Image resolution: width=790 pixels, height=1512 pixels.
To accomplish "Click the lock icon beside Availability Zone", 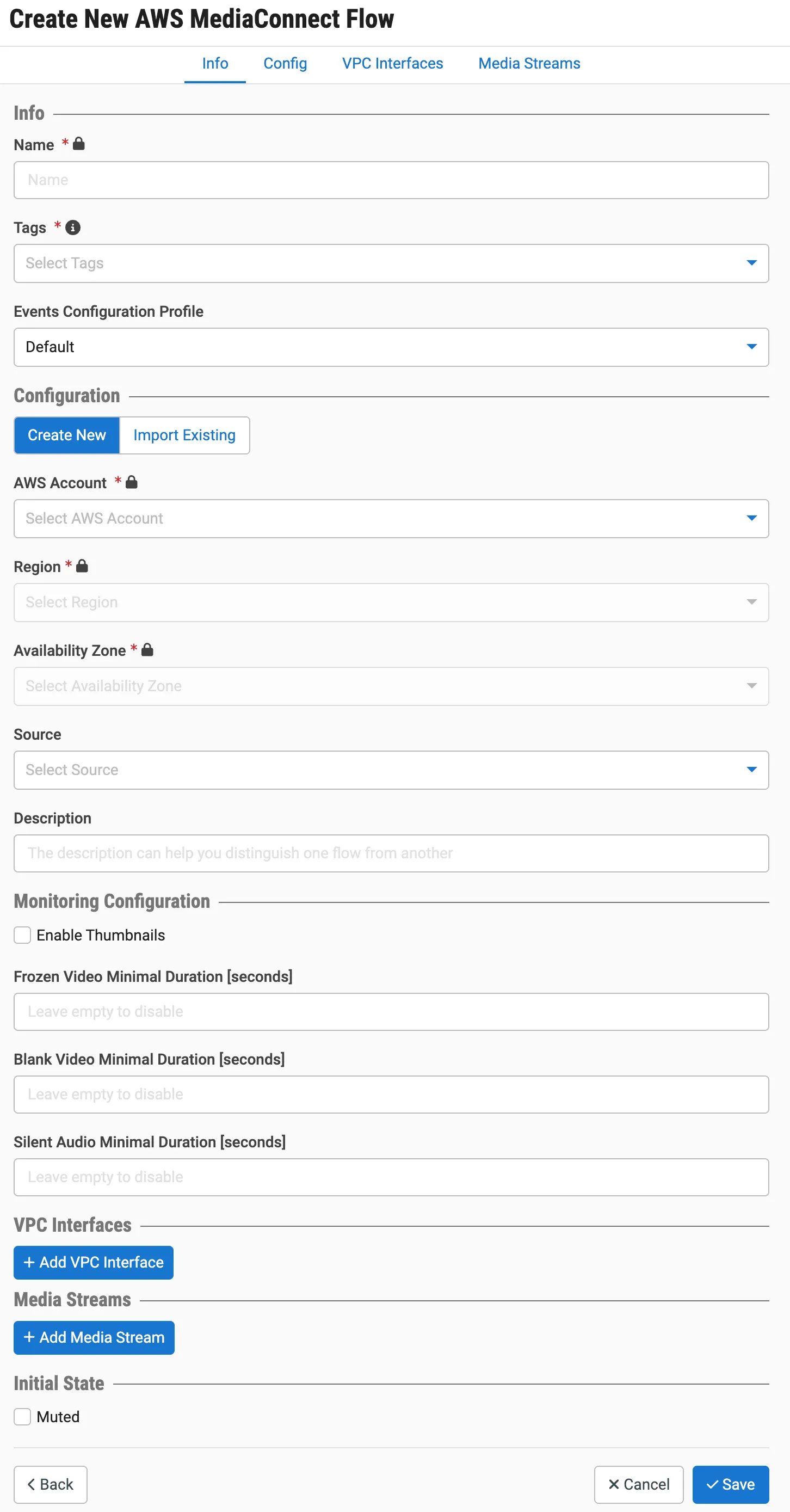I will [147, 650].
